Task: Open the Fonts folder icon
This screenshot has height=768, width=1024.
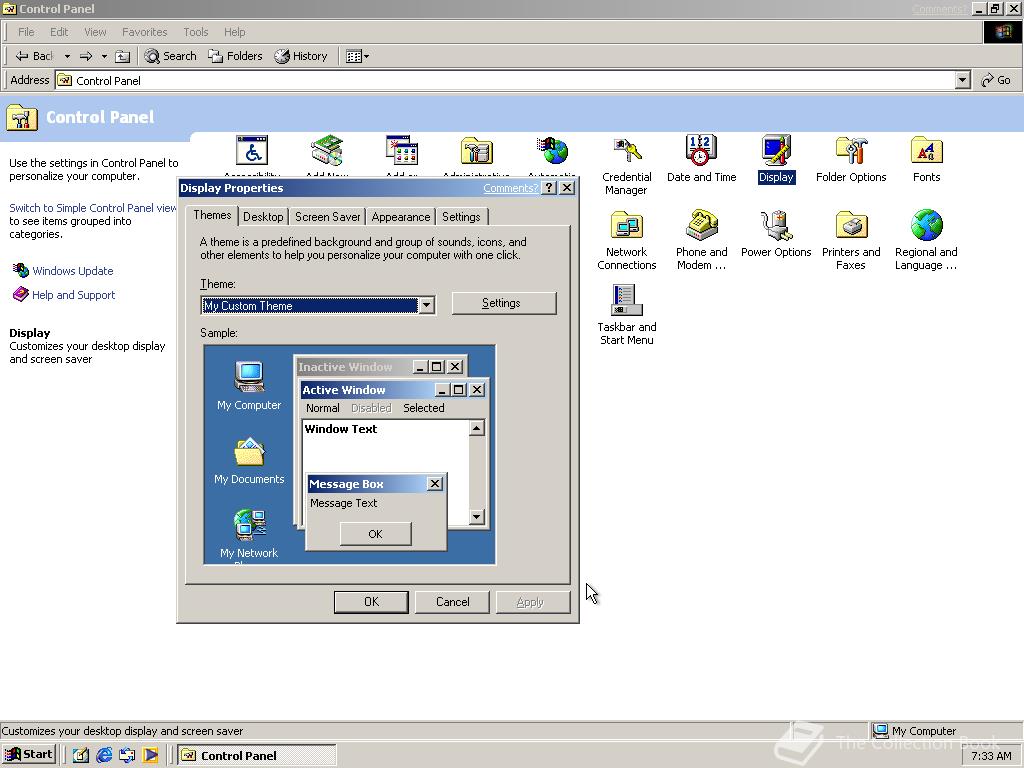Action: pos(926,159)
